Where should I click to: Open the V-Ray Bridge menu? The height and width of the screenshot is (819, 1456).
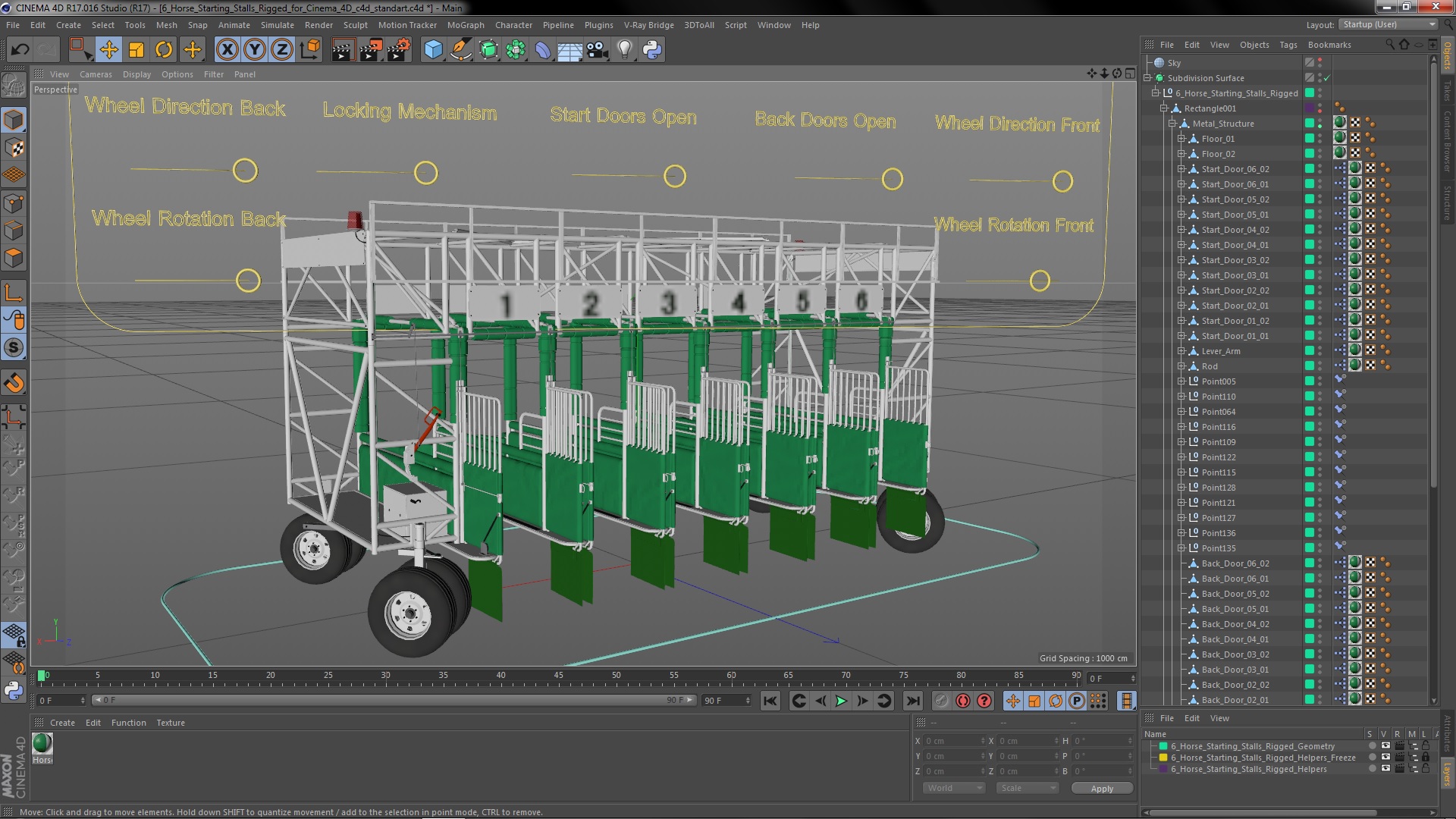(648, 25)
